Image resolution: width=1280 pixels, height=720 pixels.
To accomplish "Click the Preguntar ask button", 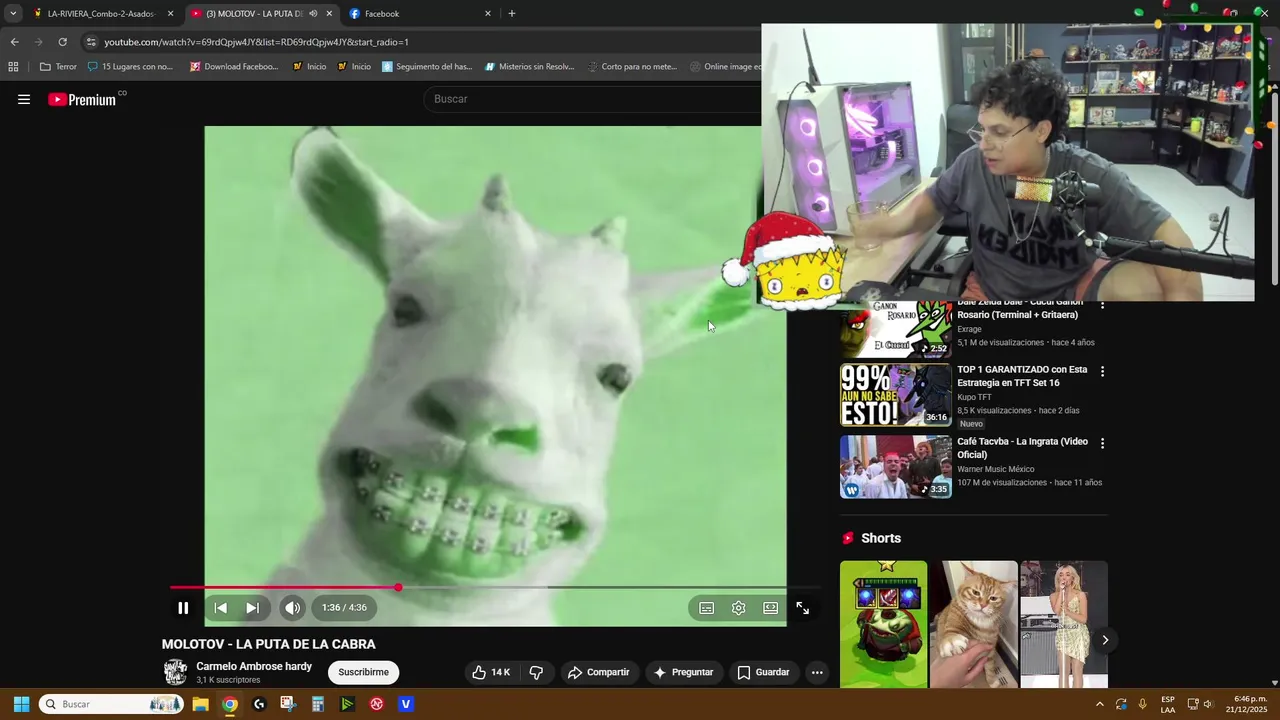I will pyautogui.click(x=683, y=673).
